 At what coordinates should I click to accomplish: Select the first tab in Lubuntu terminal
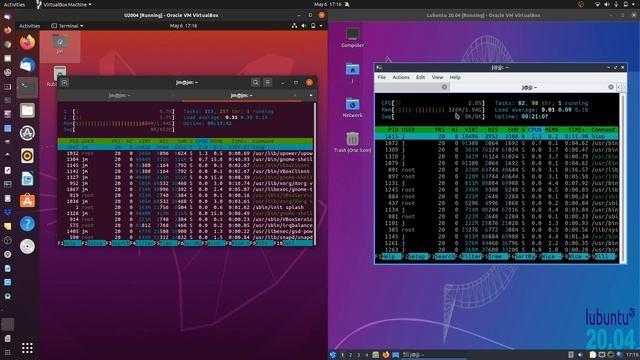coord(412,87)
